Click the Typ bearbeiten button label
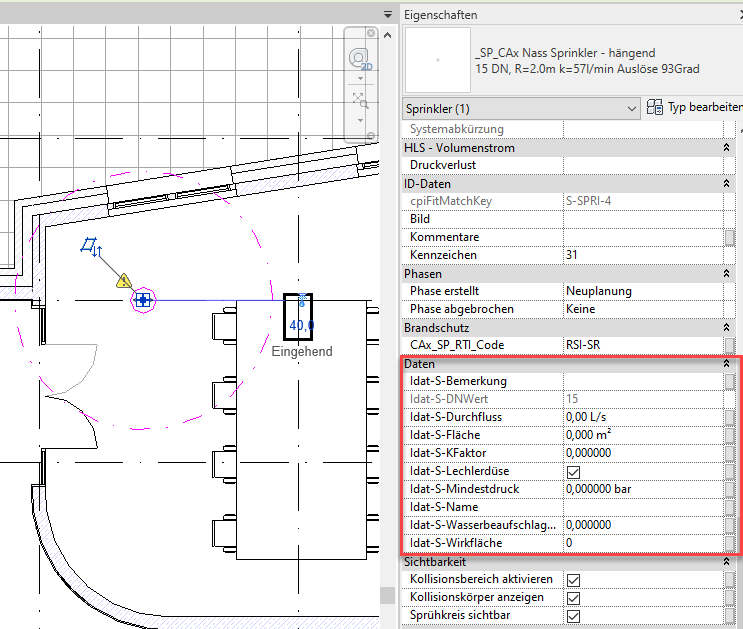Screen dimensions: 743x629 pyautogui.click(x=705, y=107)
